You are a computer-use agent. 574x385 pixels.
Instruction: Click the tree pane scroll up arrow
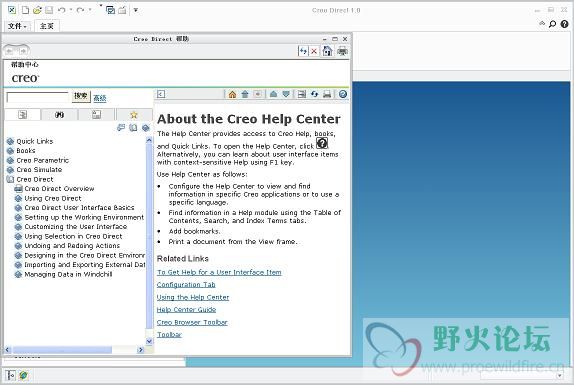tap(149, 141)
